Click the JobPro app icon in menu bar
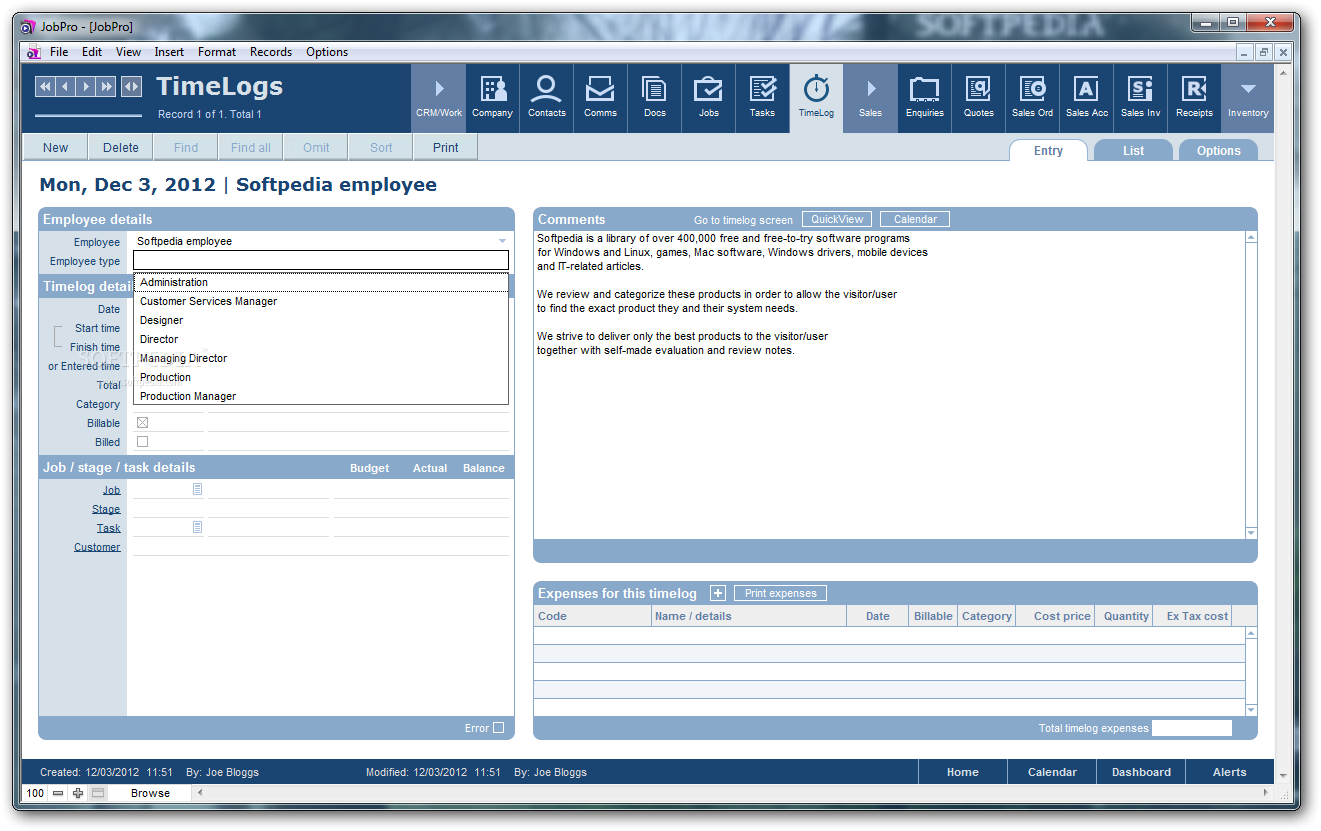 pos(33,52)
